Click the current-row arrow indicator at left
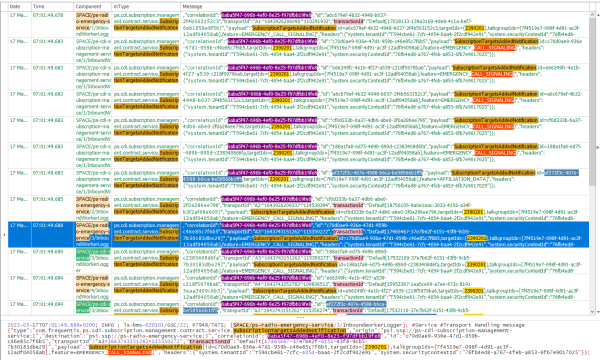Screen dimensions: 600x360 [x=4, y=235]
